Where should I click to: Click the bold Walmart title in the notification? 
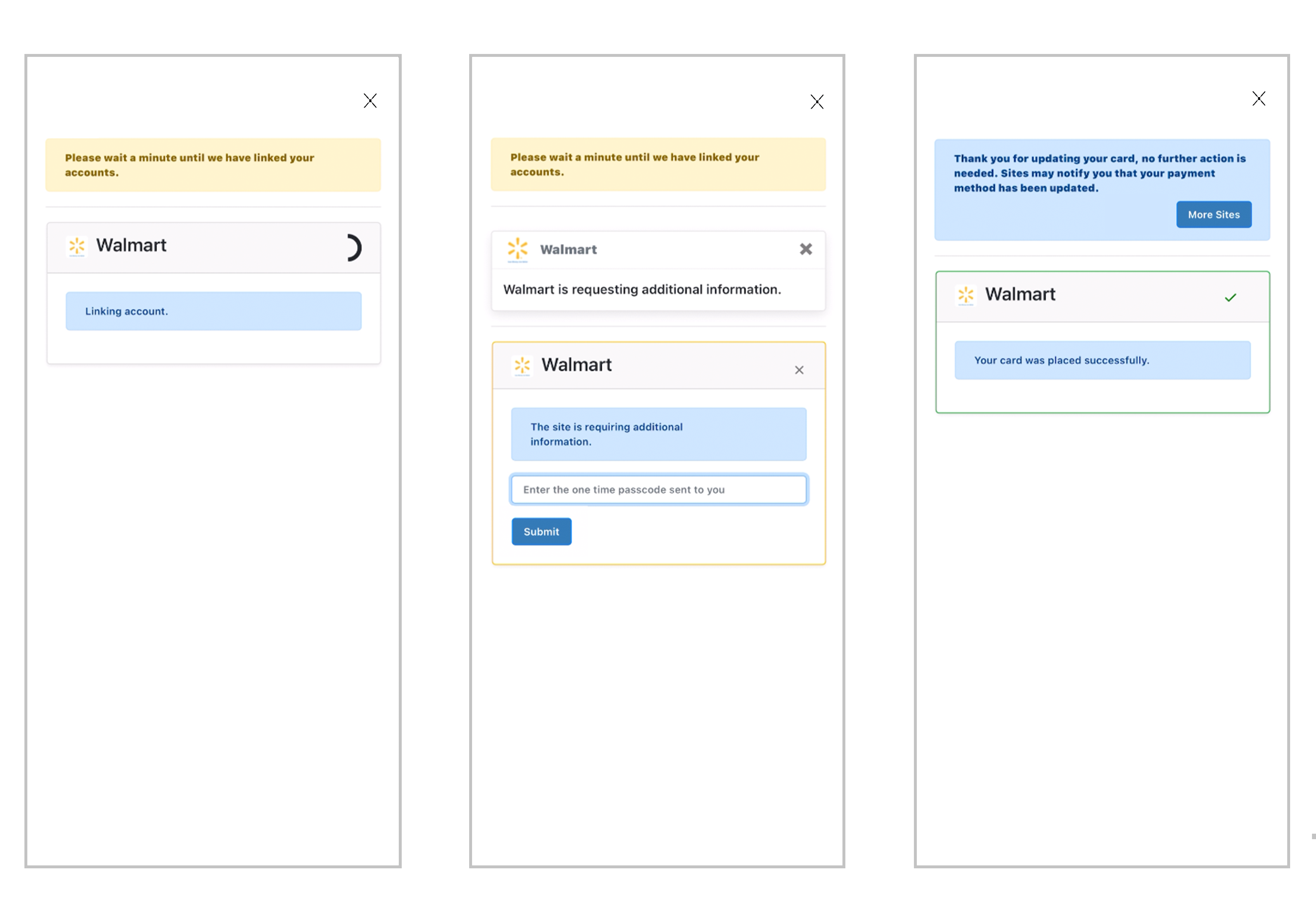coord(568,249)
